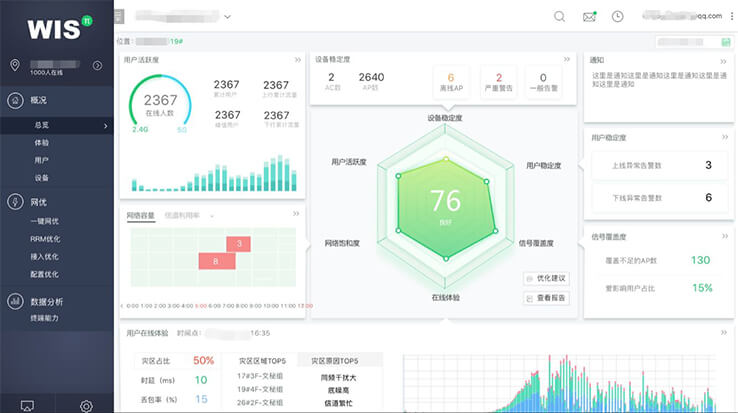
Task: Click the 优化建议 button
Action: [546, 278]
